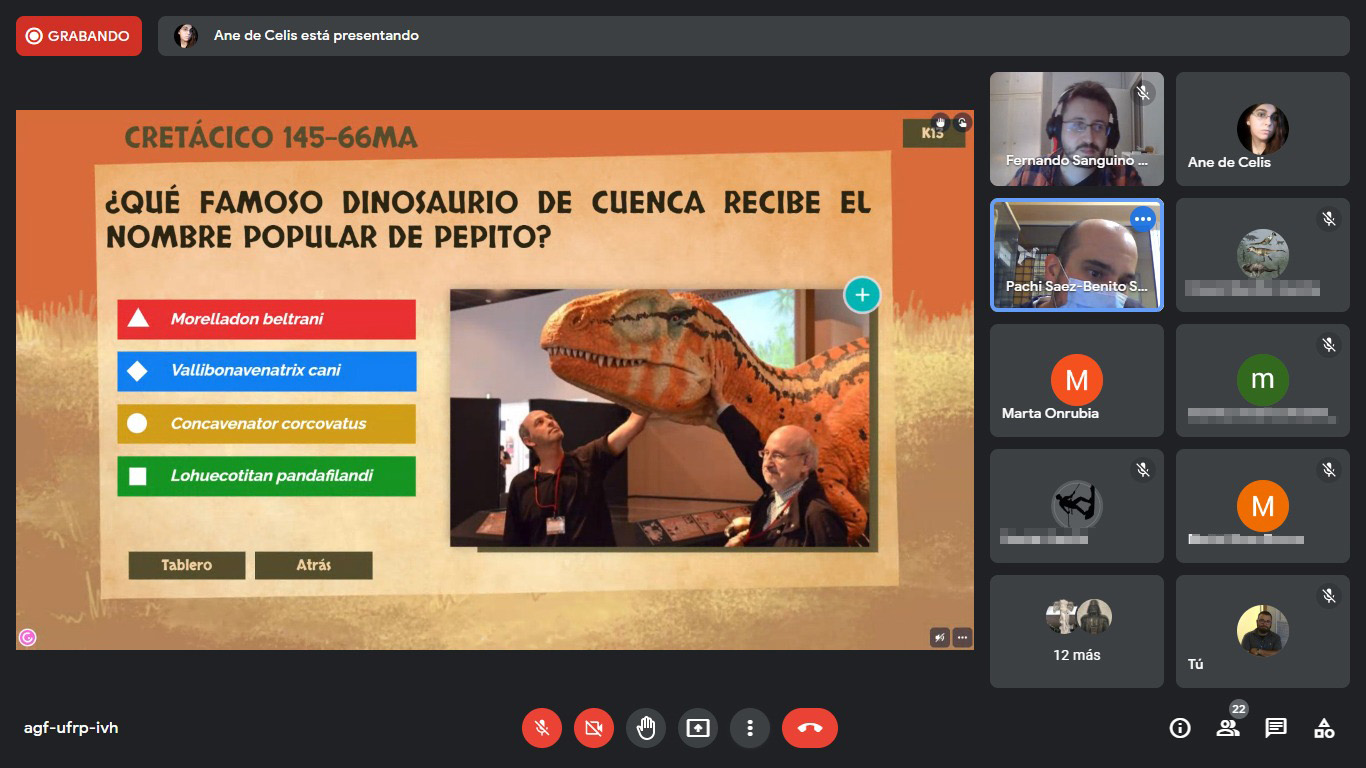Toggle the raise hand button
The image size is (1366, 768).
tap(646, 728)
